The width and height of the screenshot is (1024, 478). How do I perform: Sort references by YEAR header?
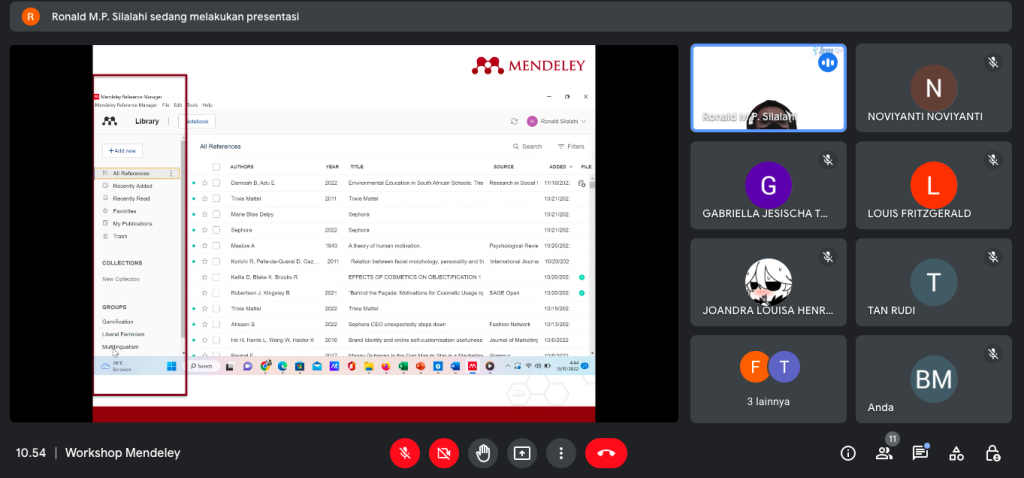tap(331, 167)
